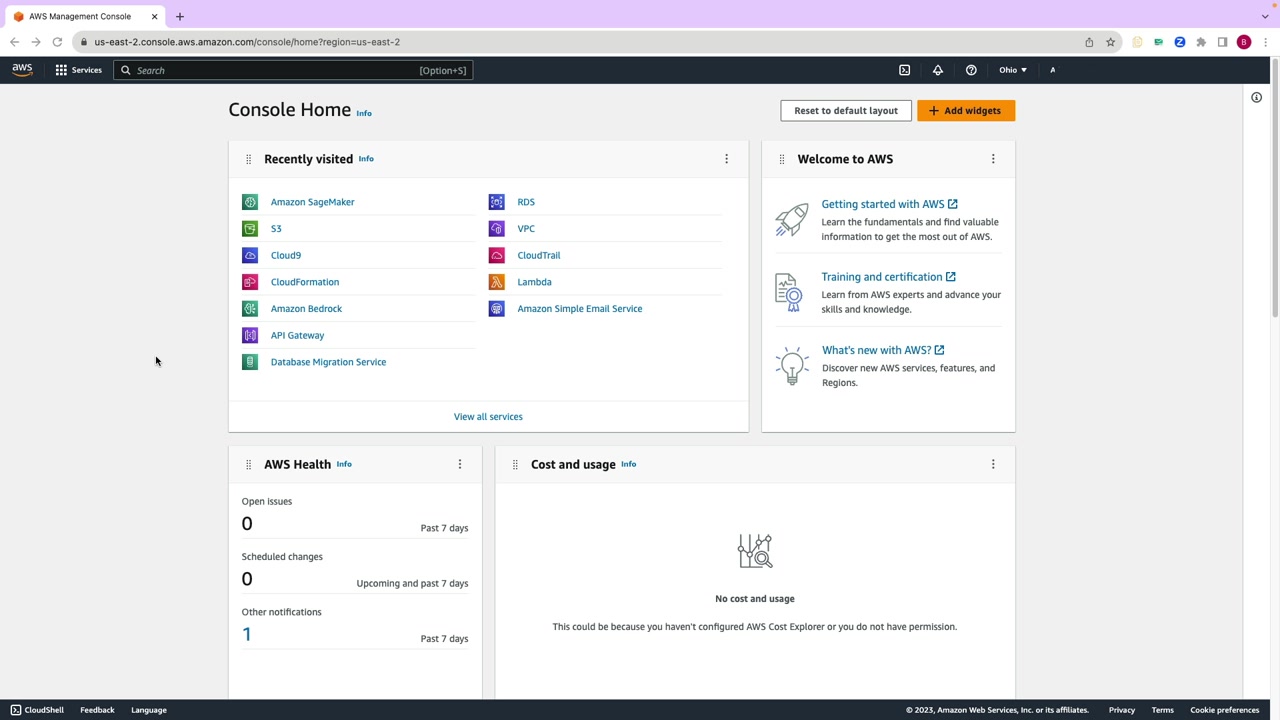Click the Cloud9 service icon
The image size is (1280, 720).
pos(250,255)
